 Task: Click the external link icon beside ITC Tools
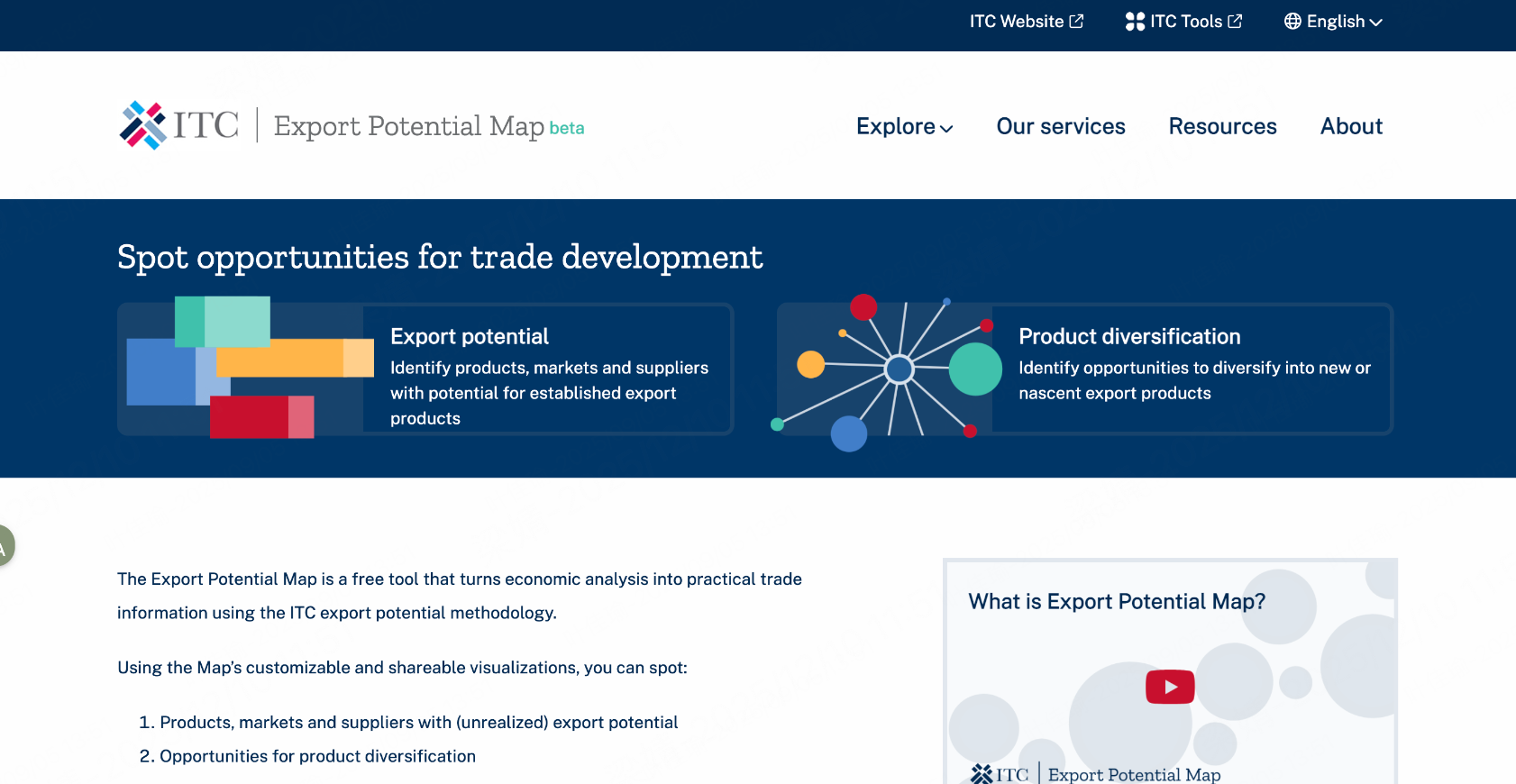(x=1235, y=22)
